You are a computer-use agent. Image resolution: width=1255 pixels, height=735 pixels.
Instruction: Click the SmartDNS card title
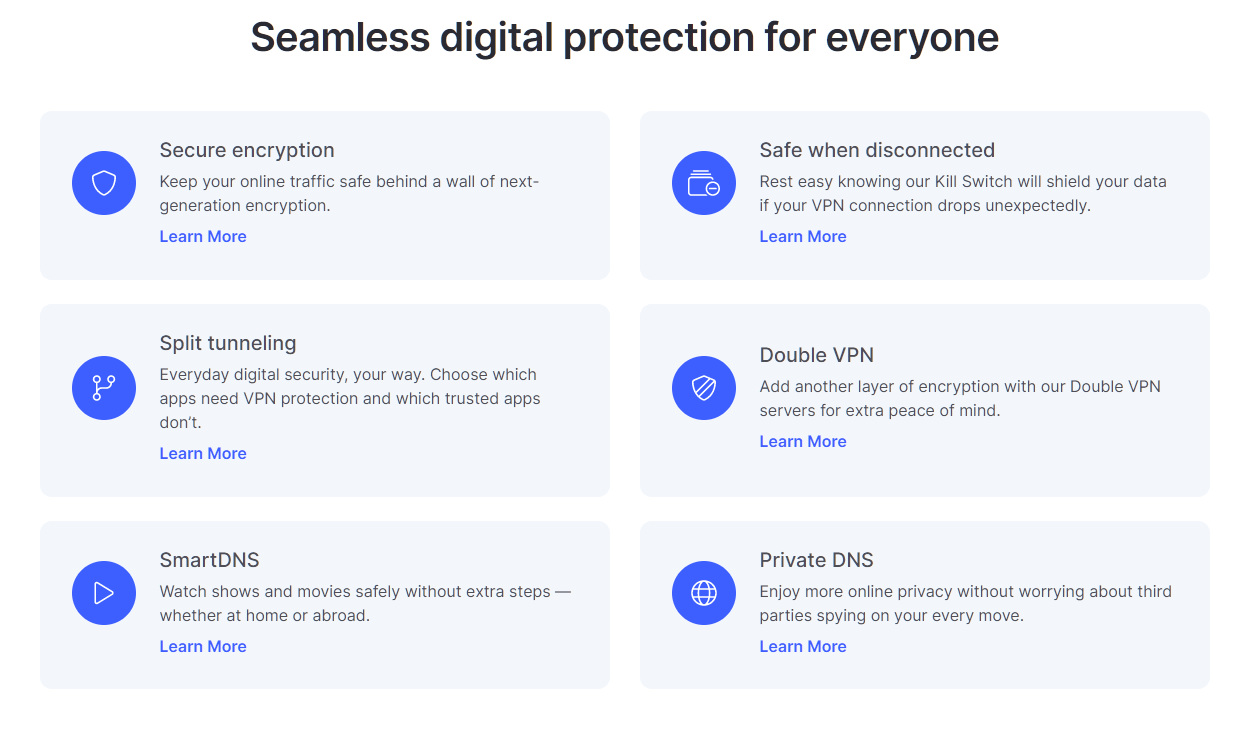209,560
